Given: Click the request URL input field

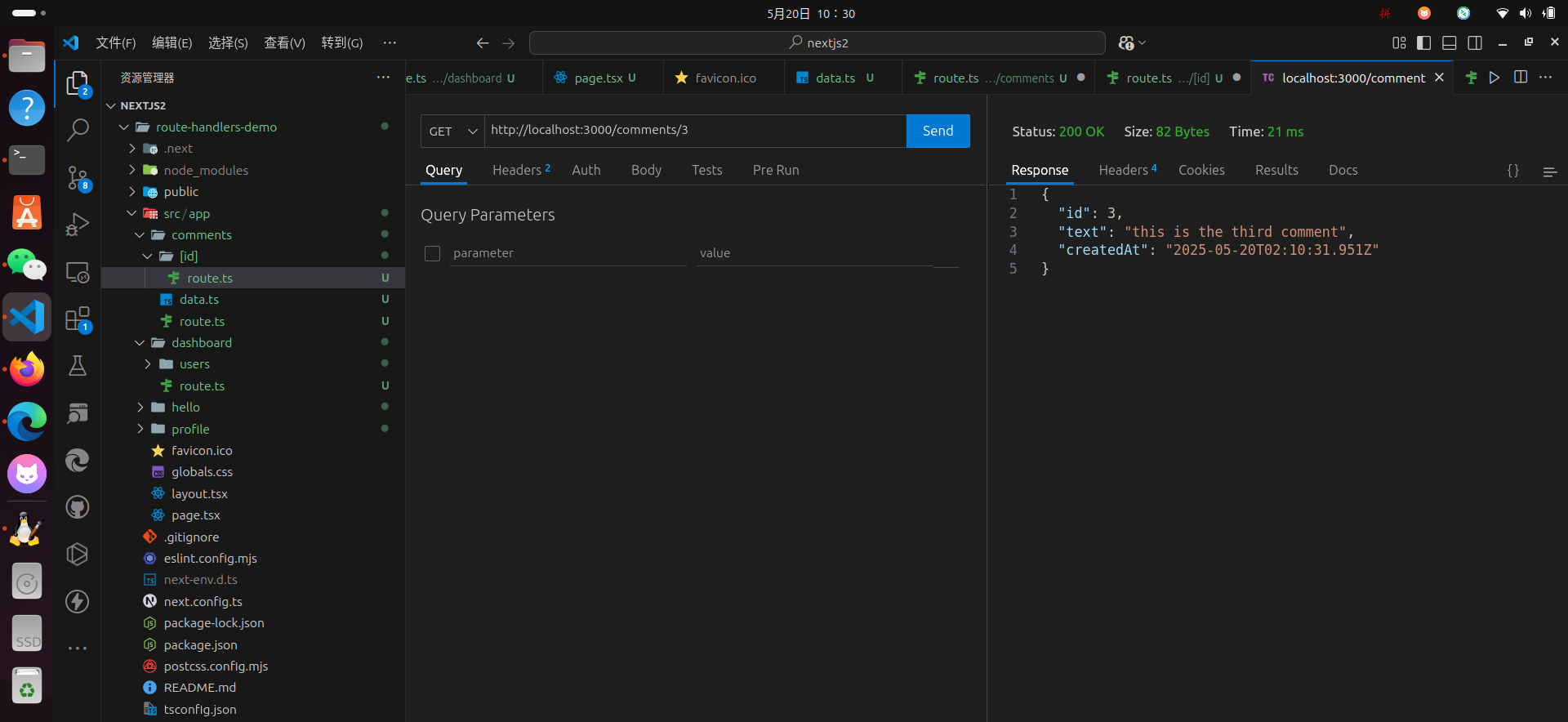Looking at the screenshot, I should tap(694, 131).
